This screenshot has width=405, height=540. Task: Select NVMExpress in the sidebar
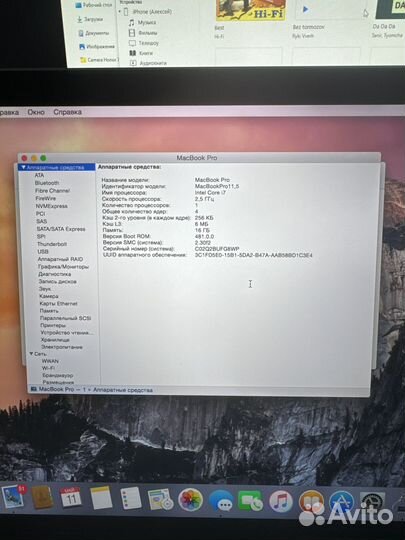coord(52,206)
